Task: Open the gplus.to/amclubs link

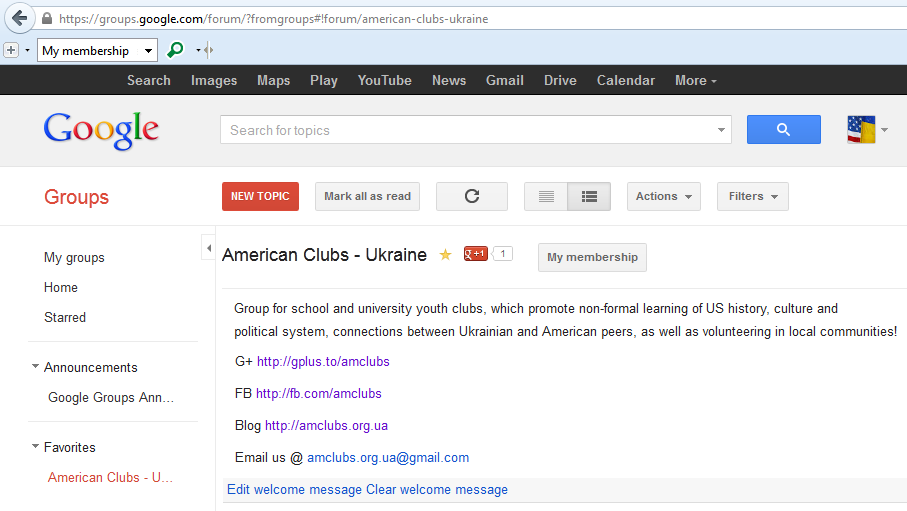Action: 323,362
